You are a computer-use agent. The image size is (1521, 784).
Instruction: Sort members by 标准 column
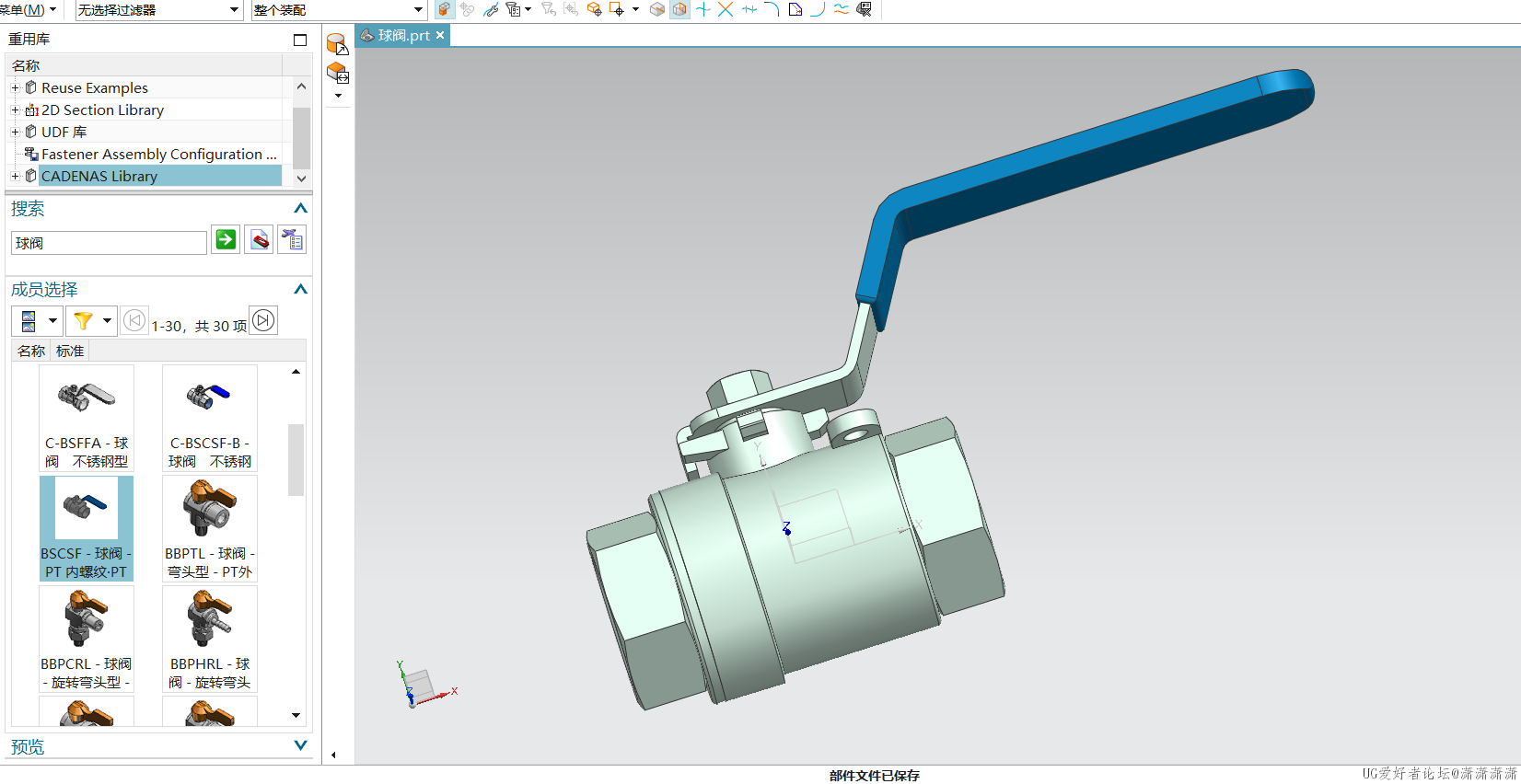coord(70,351)
